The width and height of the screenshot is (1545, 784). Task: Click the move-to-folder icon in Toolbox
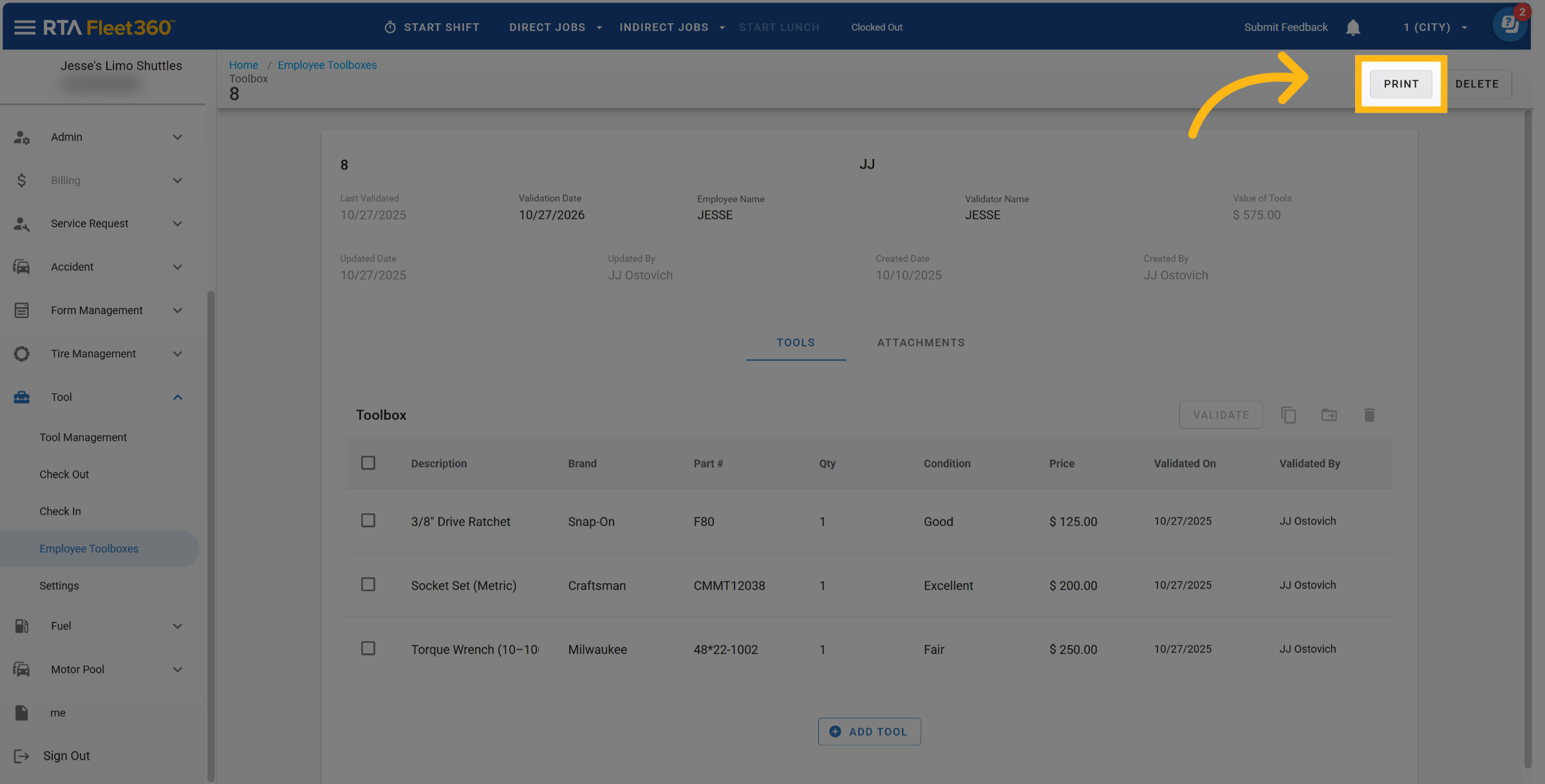point(1329,415)
